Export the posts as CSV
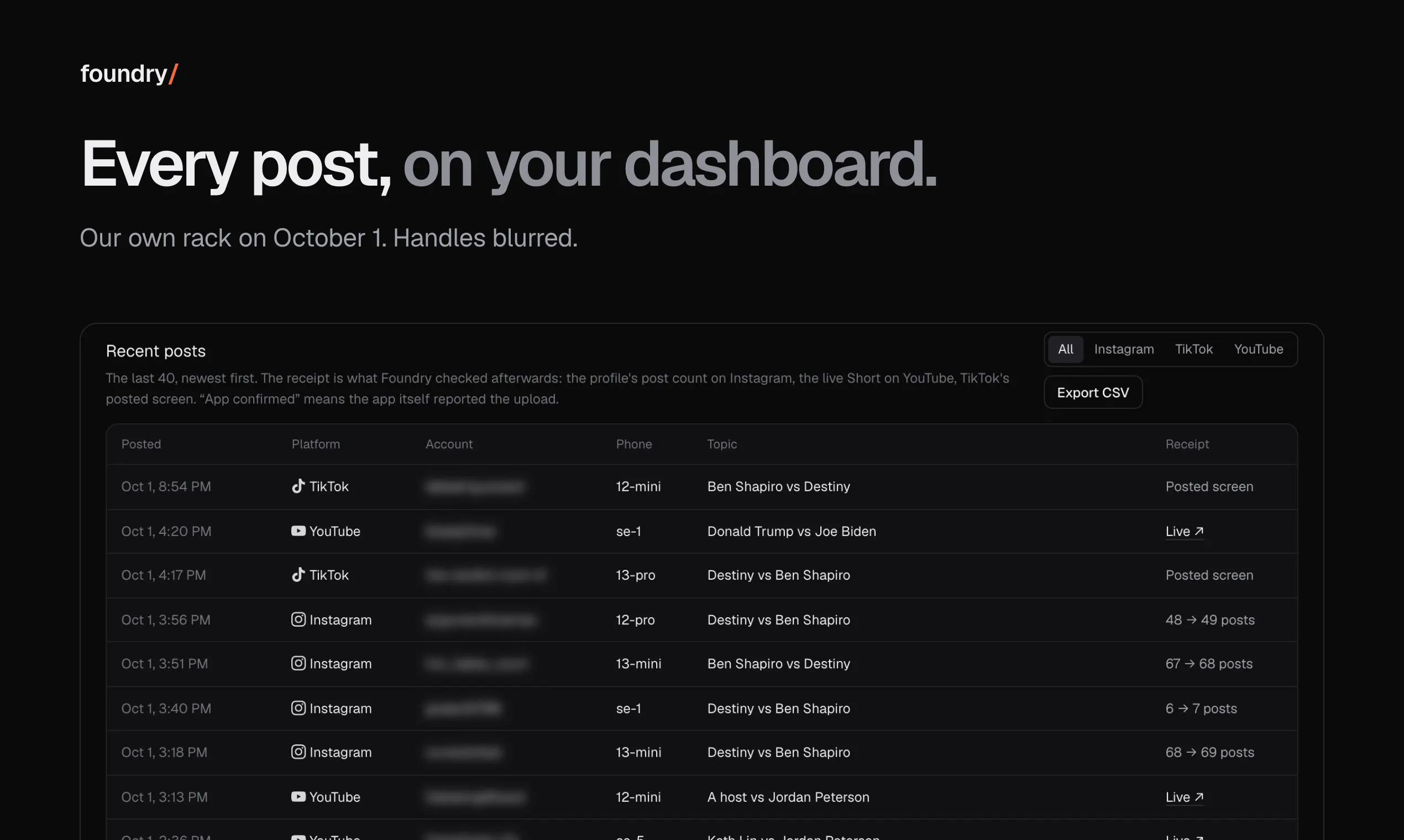The height and width of the screenshot is (840, 1404). point(1093,392)
